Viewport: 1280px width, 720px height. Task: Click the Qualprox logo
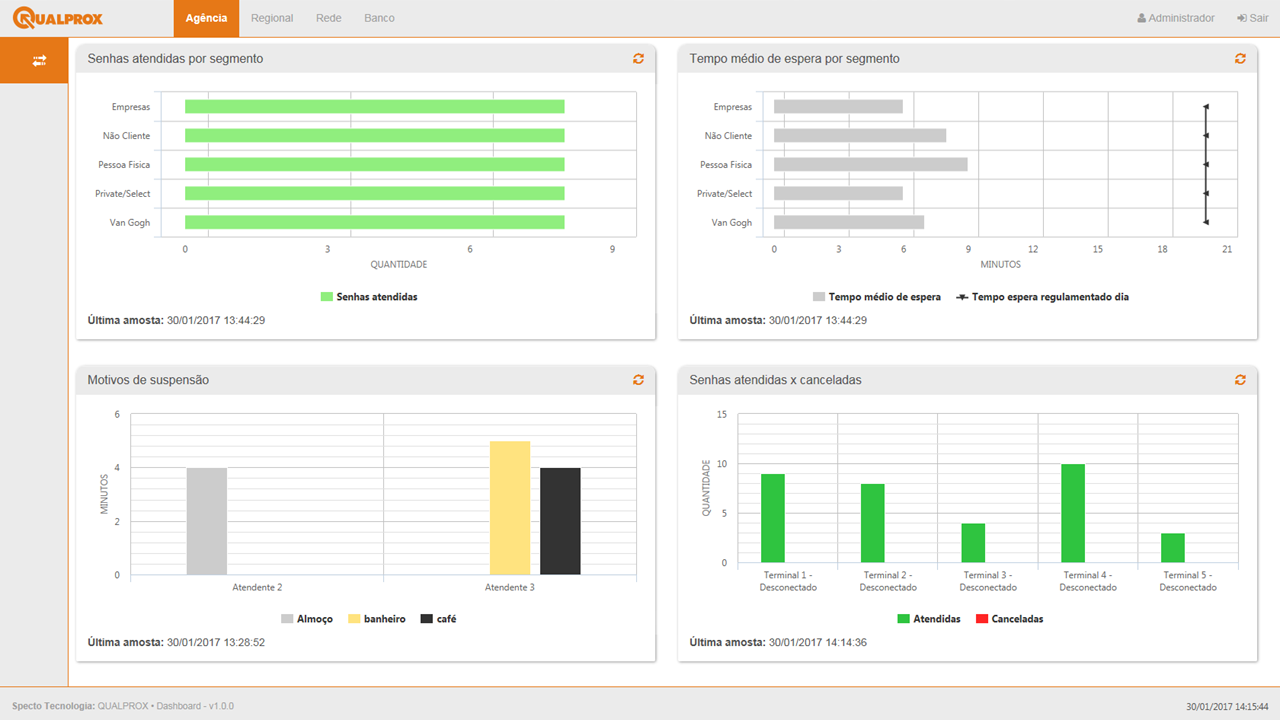(x=58, y=18)
